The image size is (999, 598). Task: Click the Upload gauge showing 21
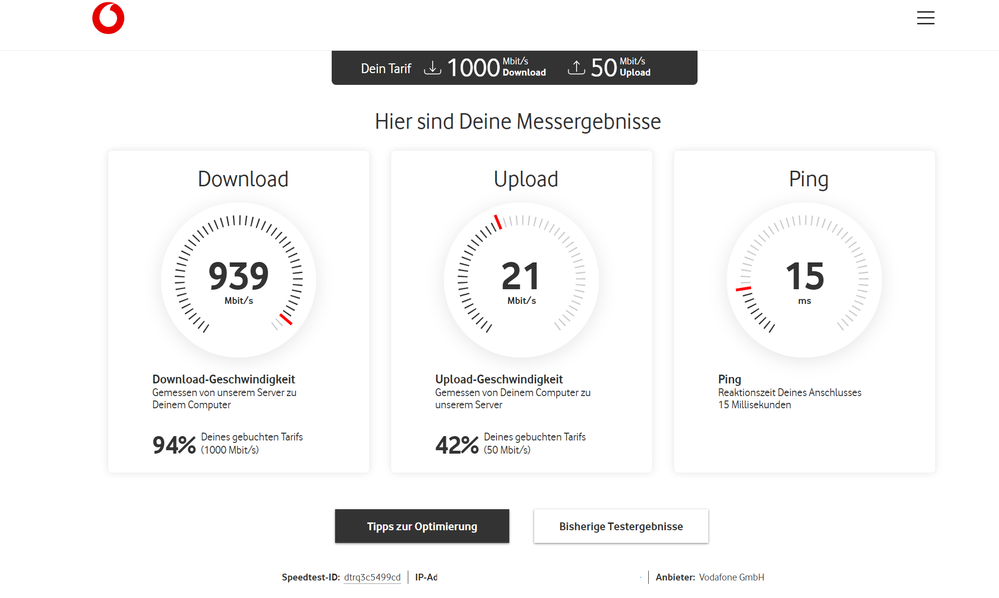[x=521, y=280]
